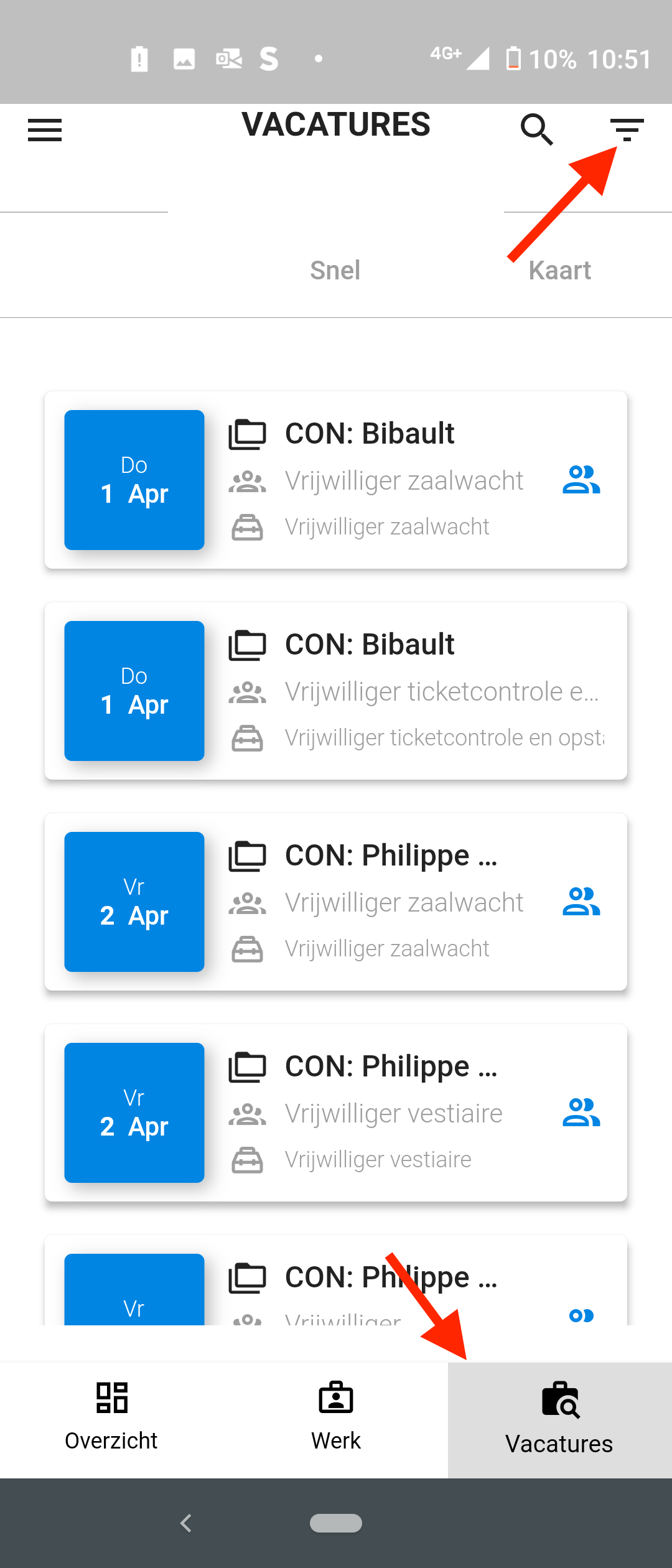Tap the Android home pill
This screenshot has width=672, height=1568.
tap(336, 1523)
